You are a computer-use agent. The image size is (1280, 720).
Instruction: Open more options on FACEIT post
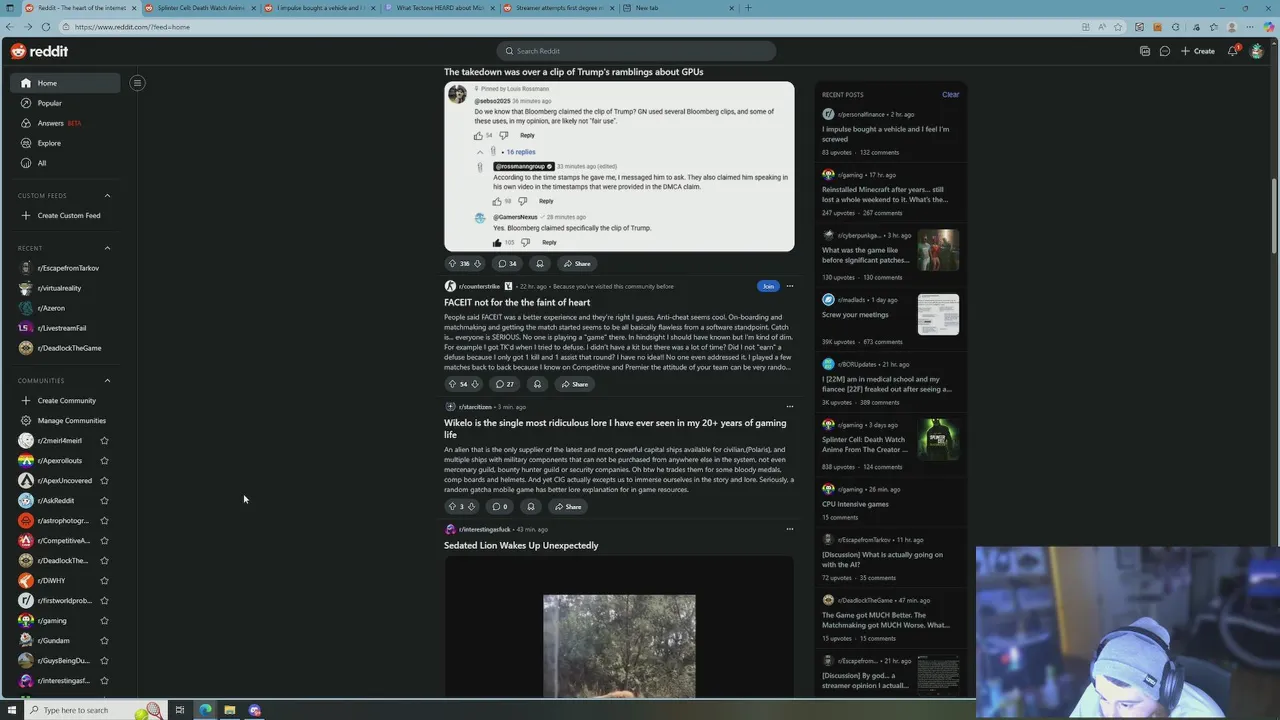pyautogui.click(x=789, y=286)
